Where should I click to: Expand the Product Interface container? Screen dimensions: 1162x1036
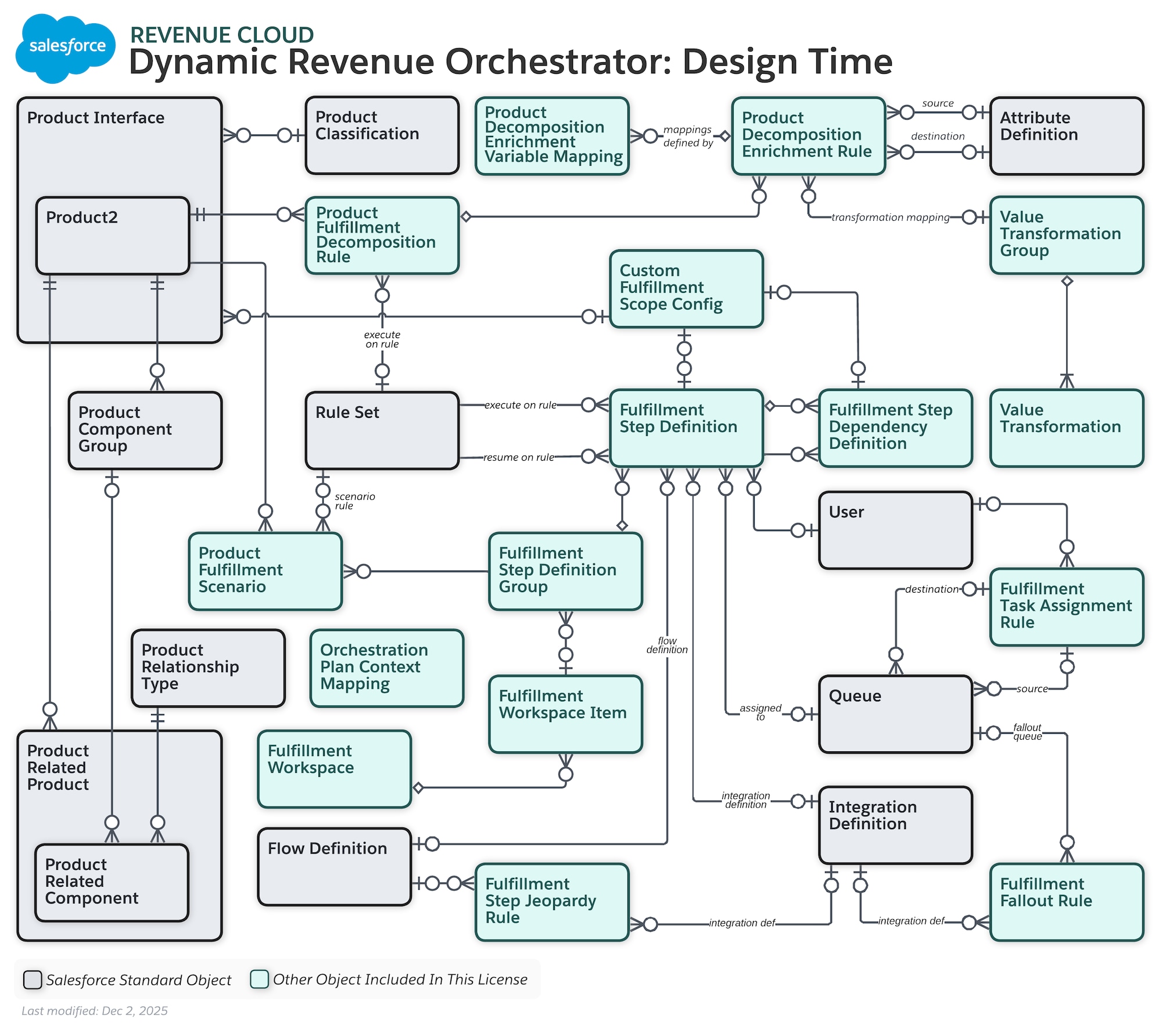coord(96,118)
